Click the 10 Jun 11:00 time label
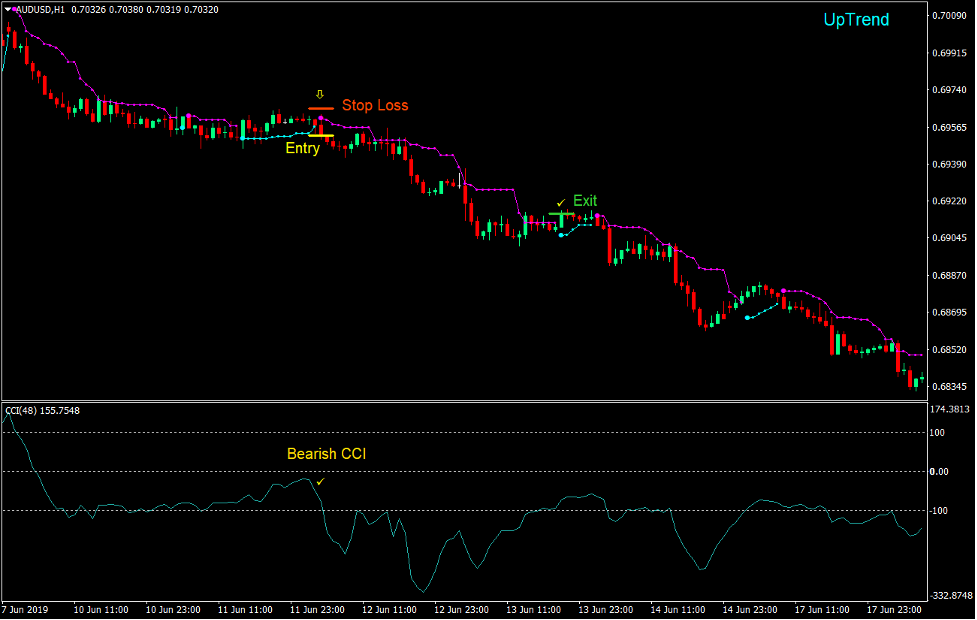The image size is (977, 620). pos(101,609)
